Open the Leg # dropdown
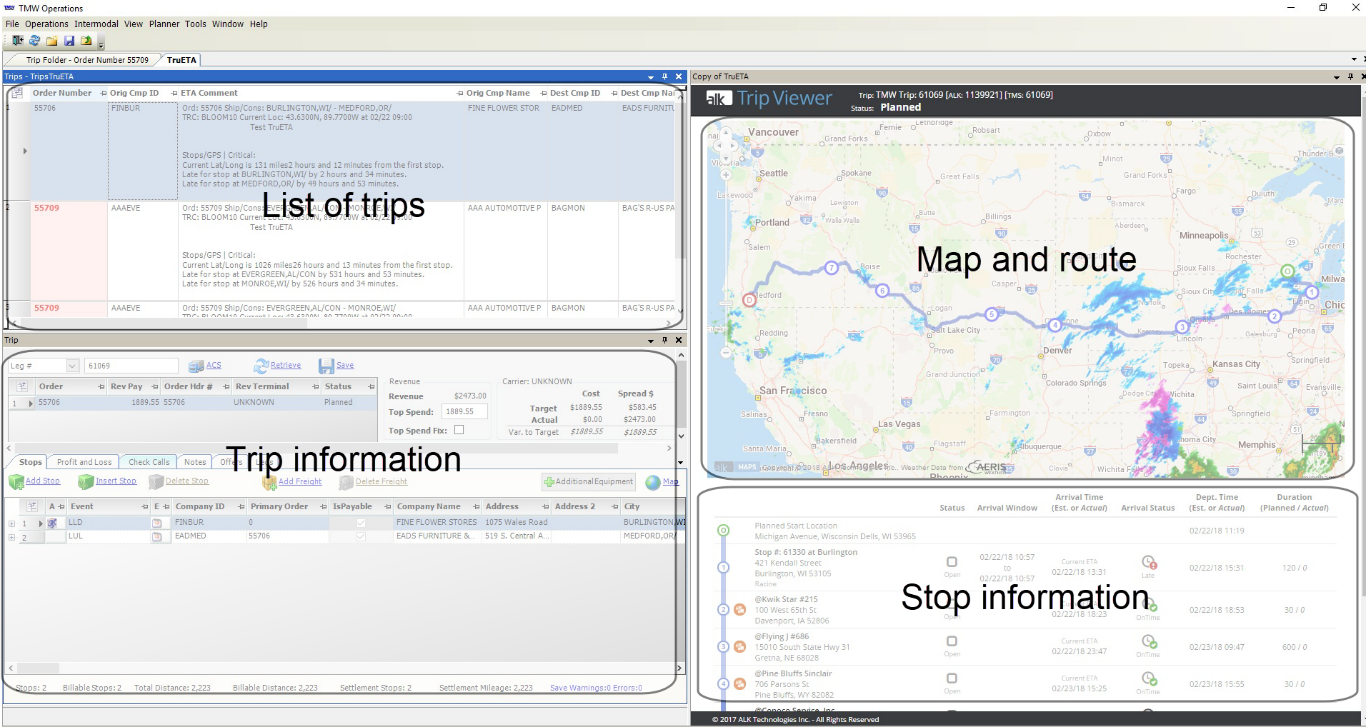 [x=72, y=366]
